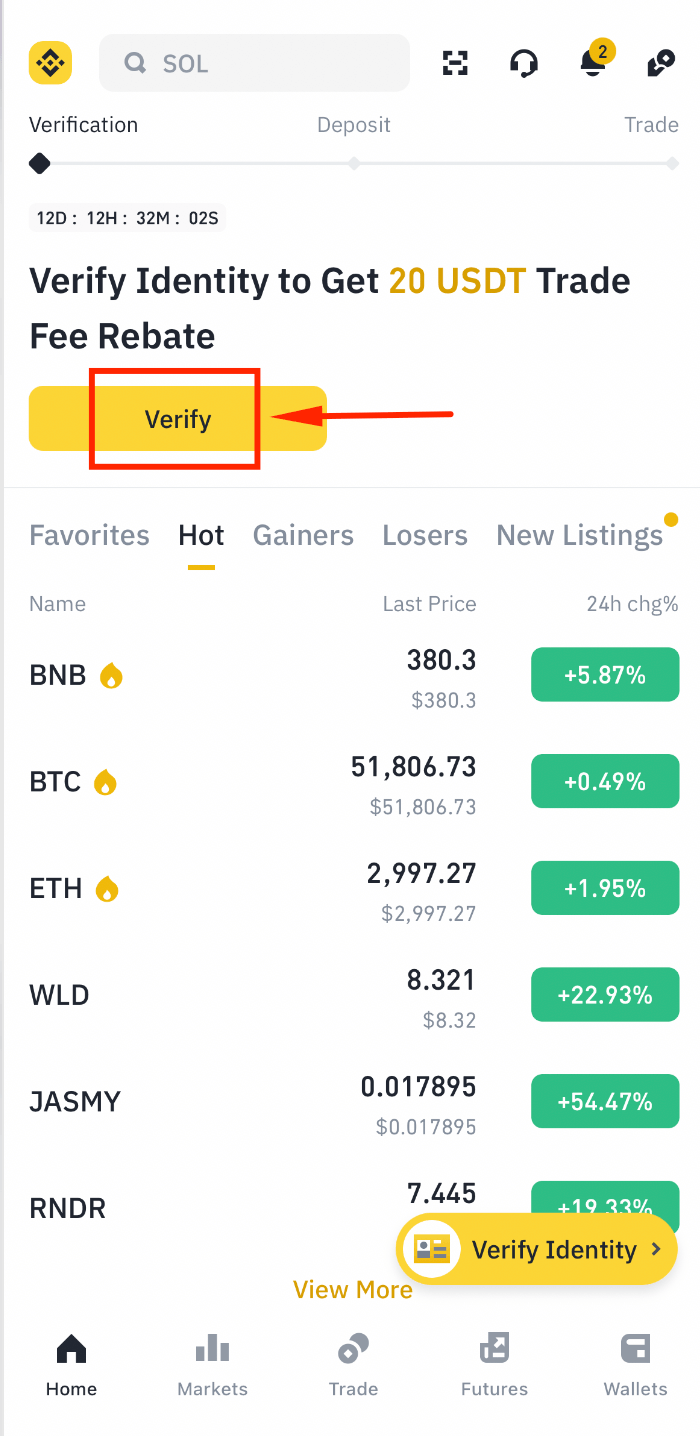Open the QR scan icon
700x1436 pixels.
[x=455, y=63]
